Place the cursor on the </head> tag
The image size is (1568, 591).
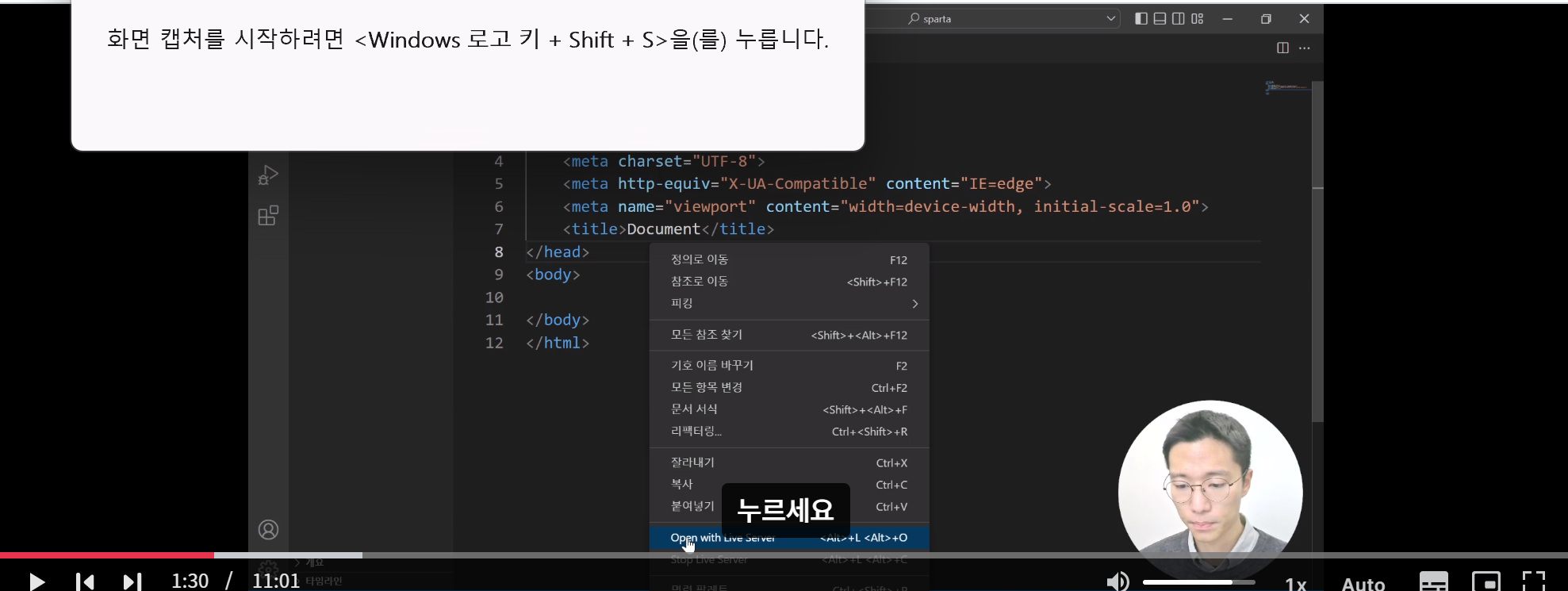[558, 252]
